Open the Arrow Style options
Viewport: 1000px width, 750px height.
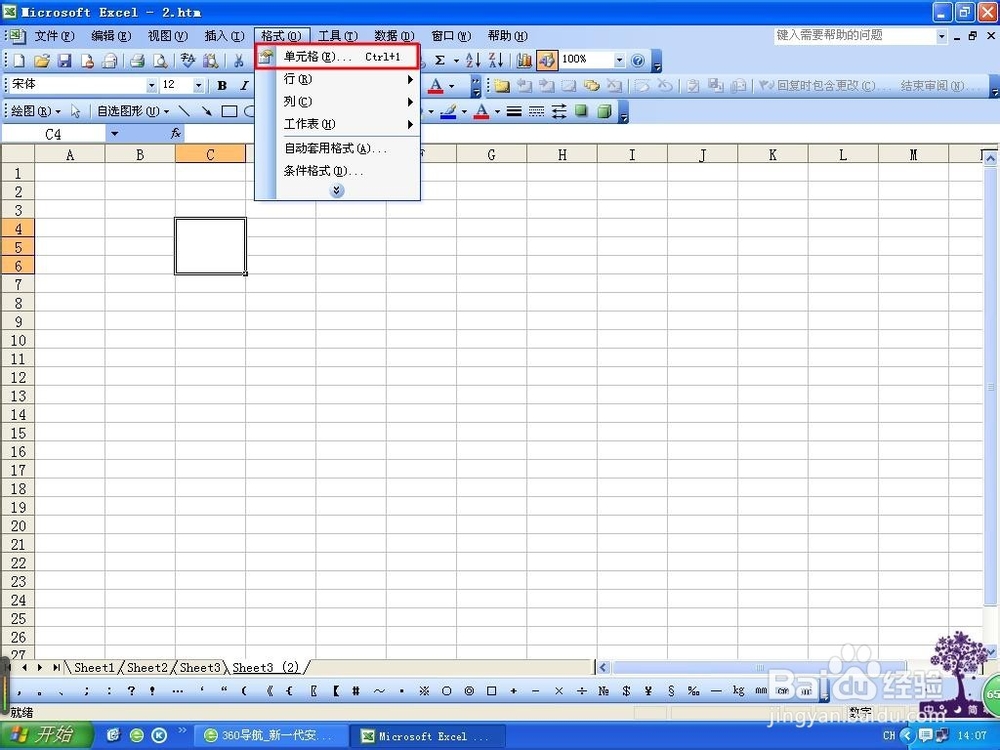click(559, 112)
